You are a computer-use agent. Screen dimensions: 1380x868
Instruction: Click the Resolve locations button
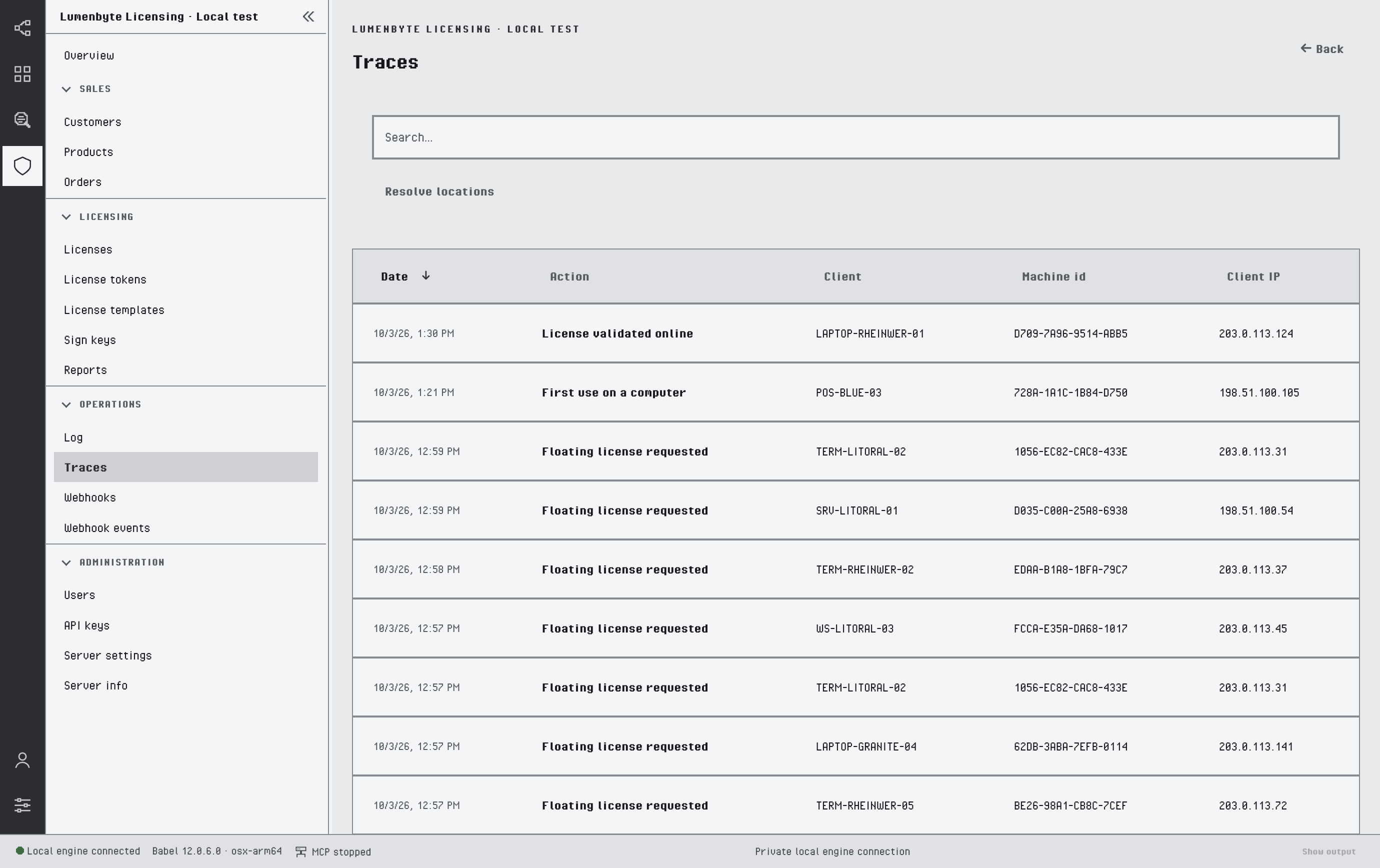pyautogui.click(x=439, y=191)
